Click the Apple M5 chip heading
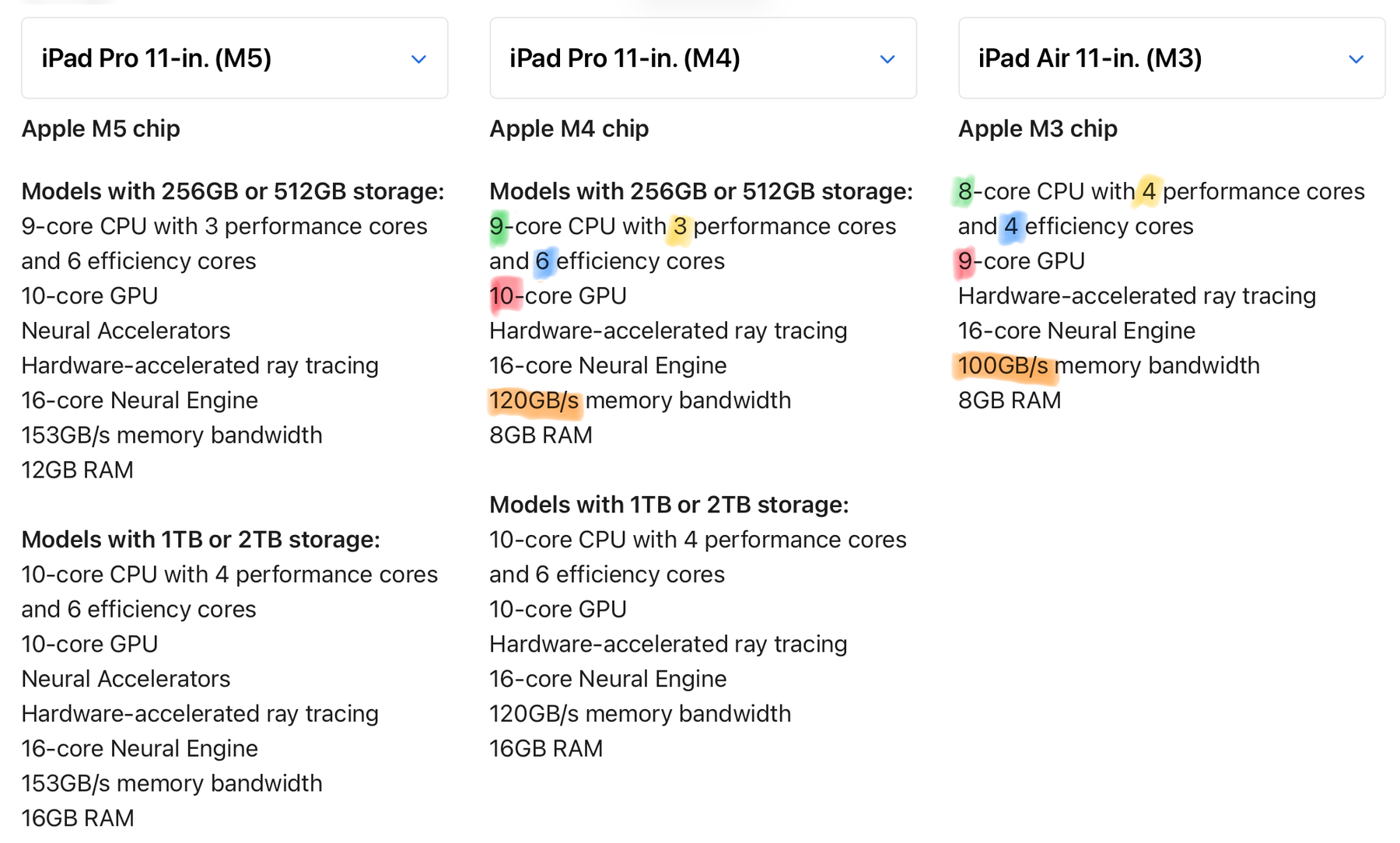Viewport: 1400px width, 843px height. 100,128
